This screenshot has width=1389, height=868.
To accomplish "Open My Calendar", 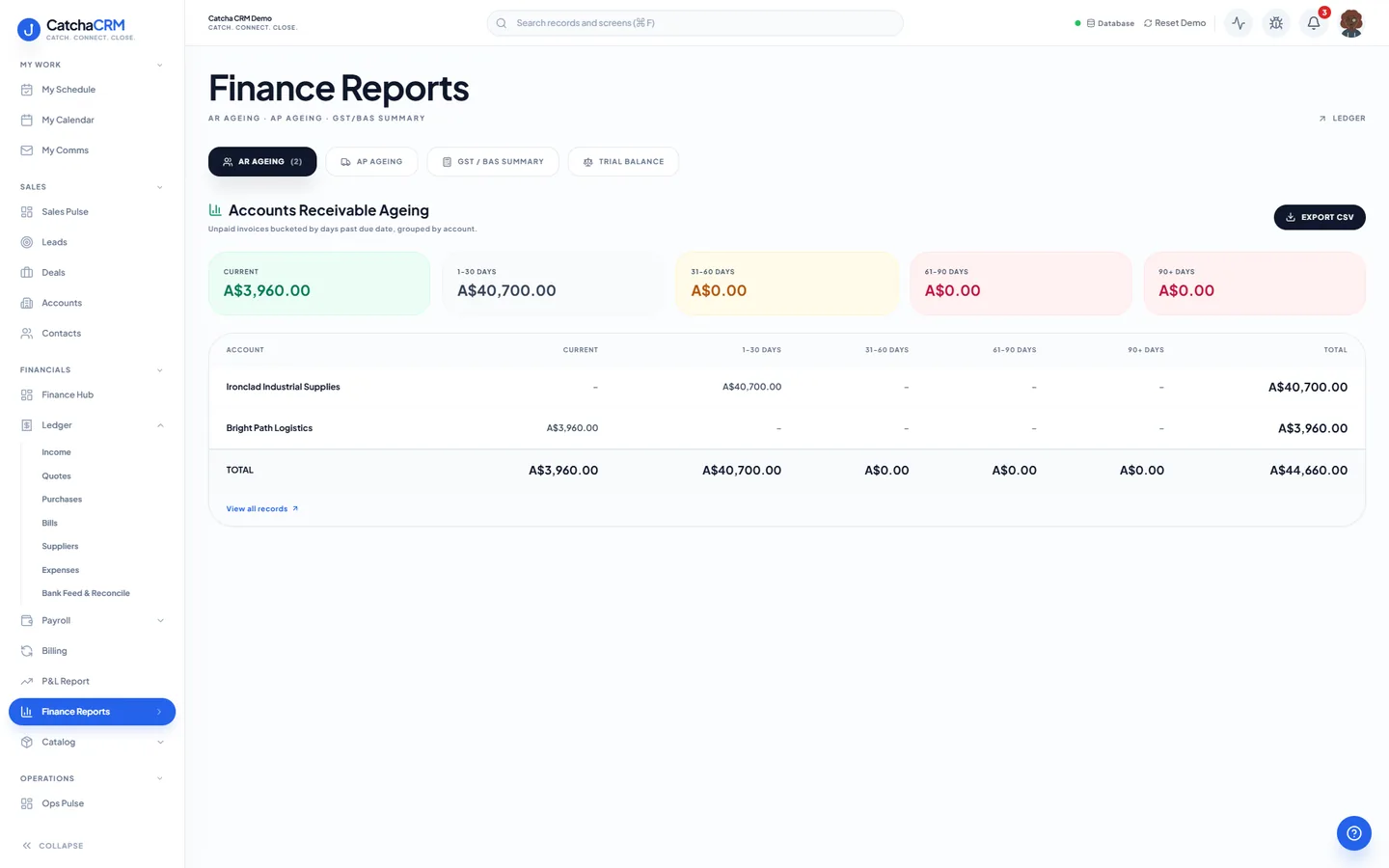I will [92, 121].
